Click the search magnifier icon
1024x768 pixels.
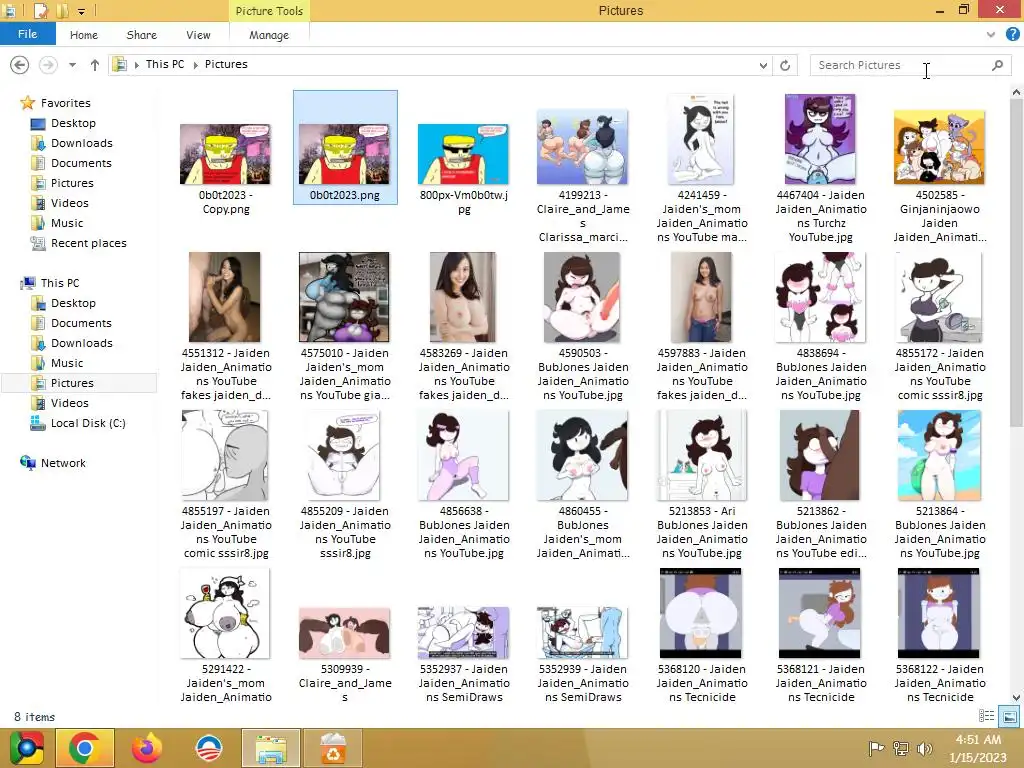pos(997,65)
